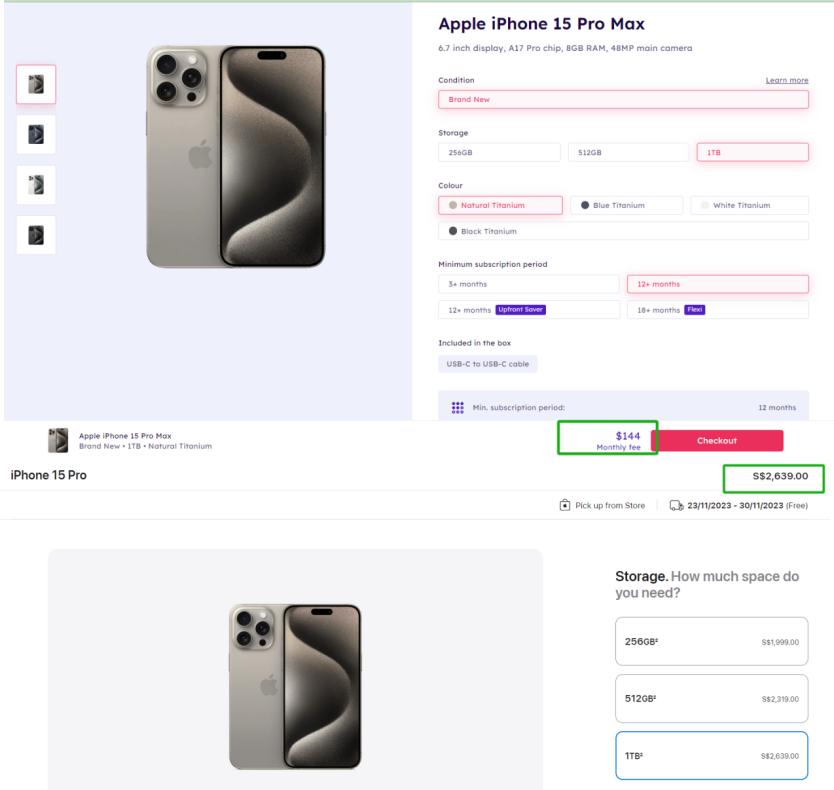
Task: Select the first Natural Titanium thumbnail
Action: pos(36,84)
